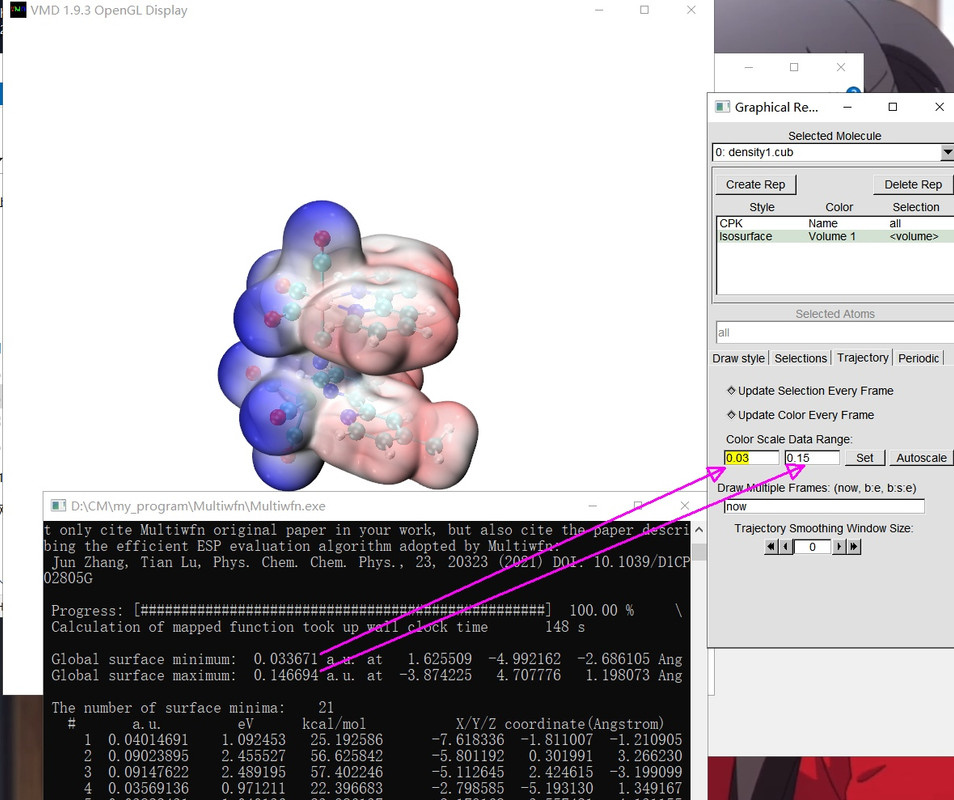954x800 pixels.
Task: Click the Color column header
Action: coord(839,207)
